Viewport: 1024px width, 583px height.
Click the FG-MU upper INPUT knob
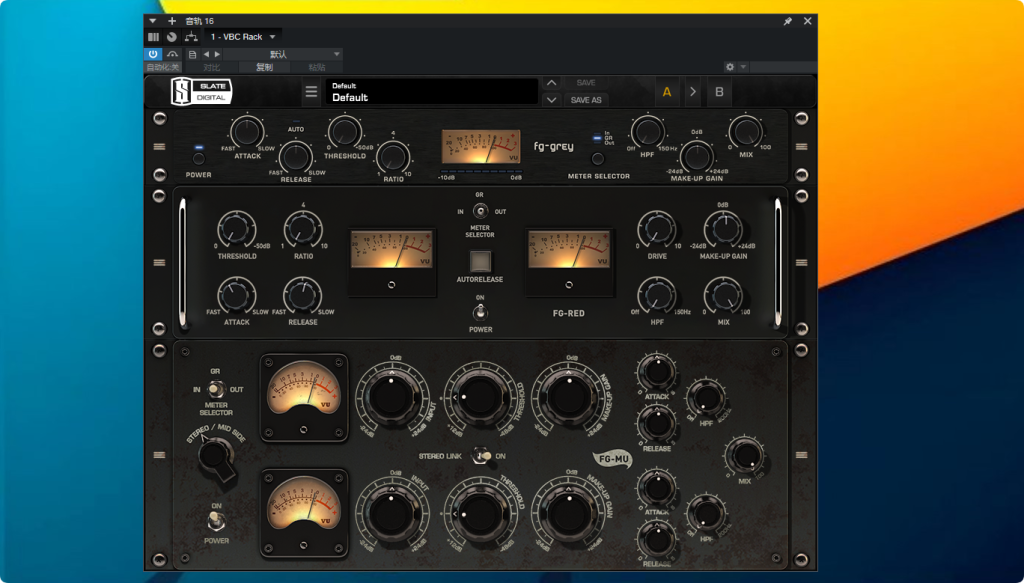(x=391, y=396)
